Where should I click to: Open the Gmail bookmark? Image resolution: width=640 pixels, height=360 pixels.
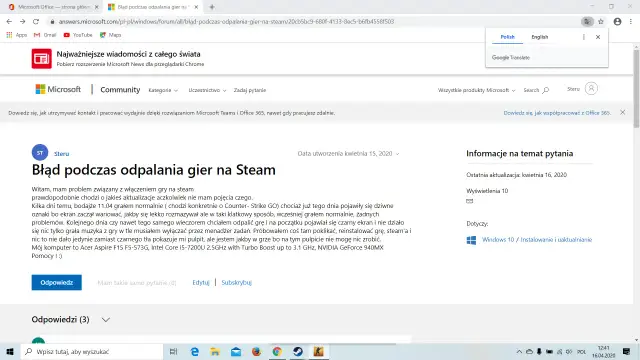(x=45, y=35)
